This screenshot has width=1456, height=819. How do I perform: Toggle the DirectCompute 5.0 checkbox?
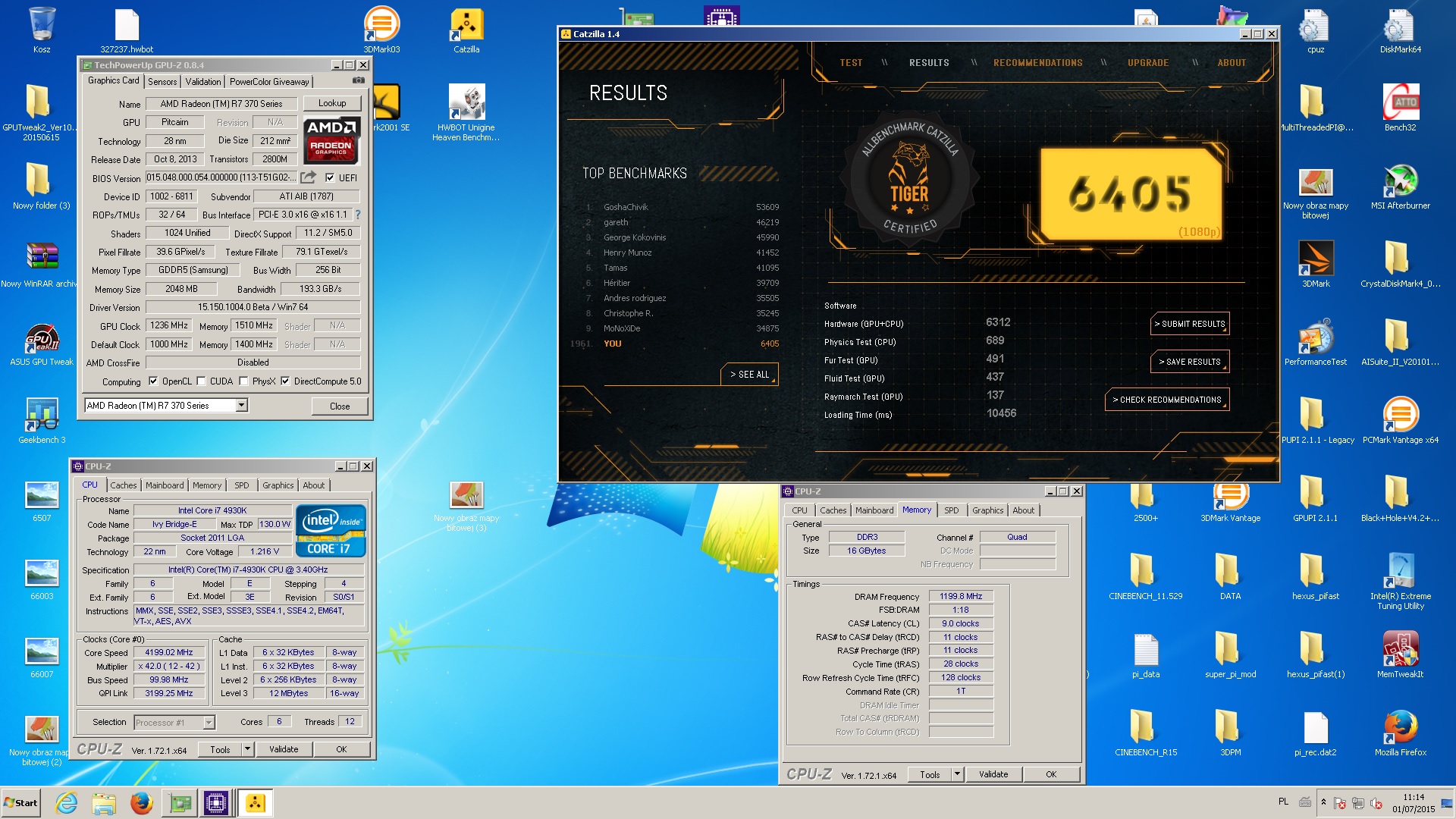(285, 381)
